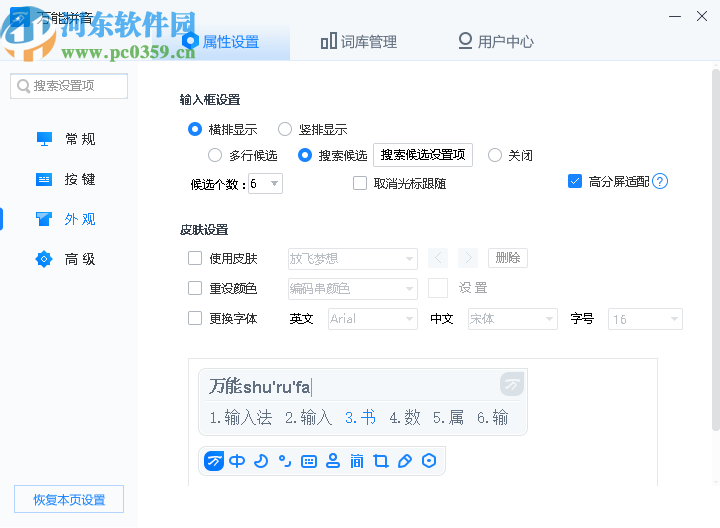Click the shirt icon for 外观
Viewport: 720px width, 528px height.
pyautogui.click(x=44, y=219)
